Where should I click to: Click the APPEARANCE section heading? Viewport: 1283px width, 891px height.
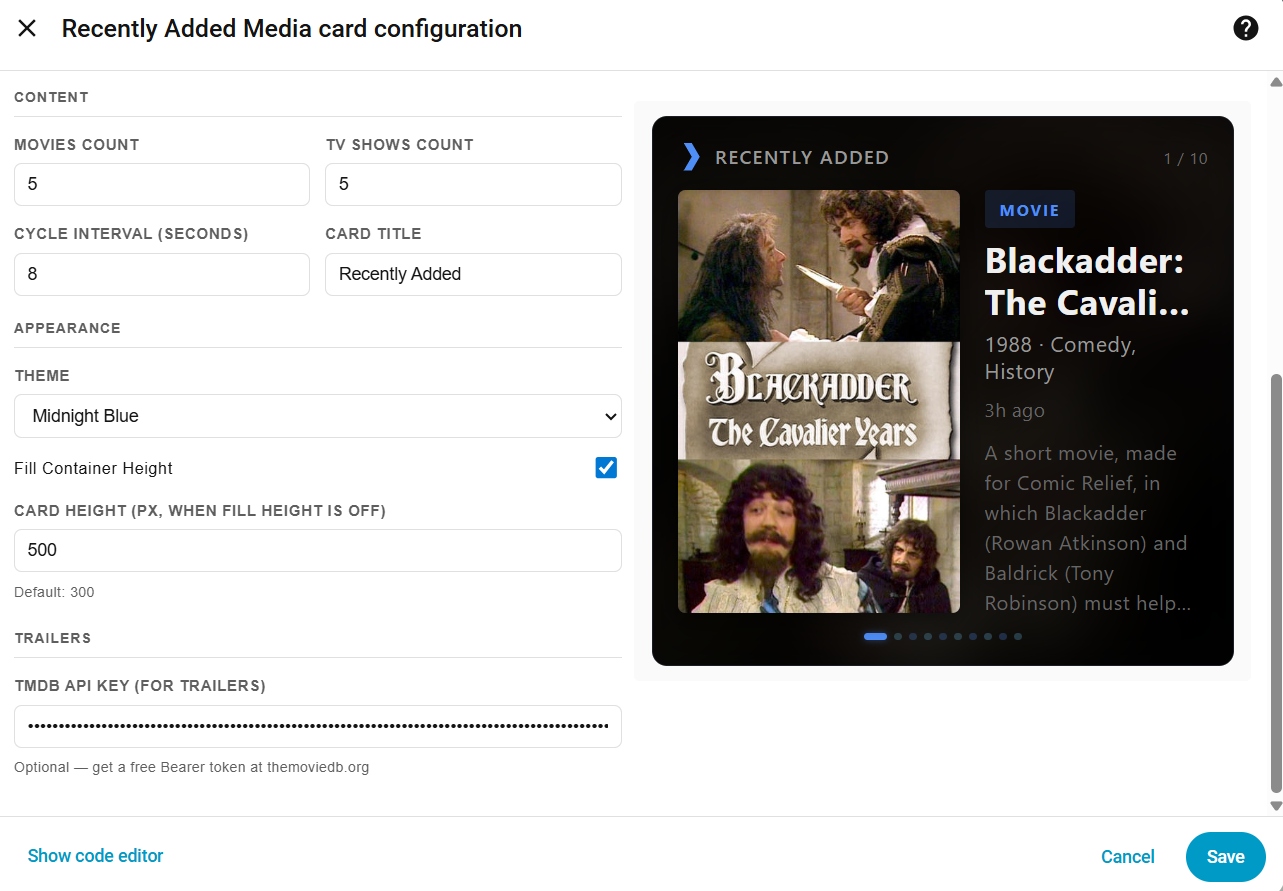[67, 328]
